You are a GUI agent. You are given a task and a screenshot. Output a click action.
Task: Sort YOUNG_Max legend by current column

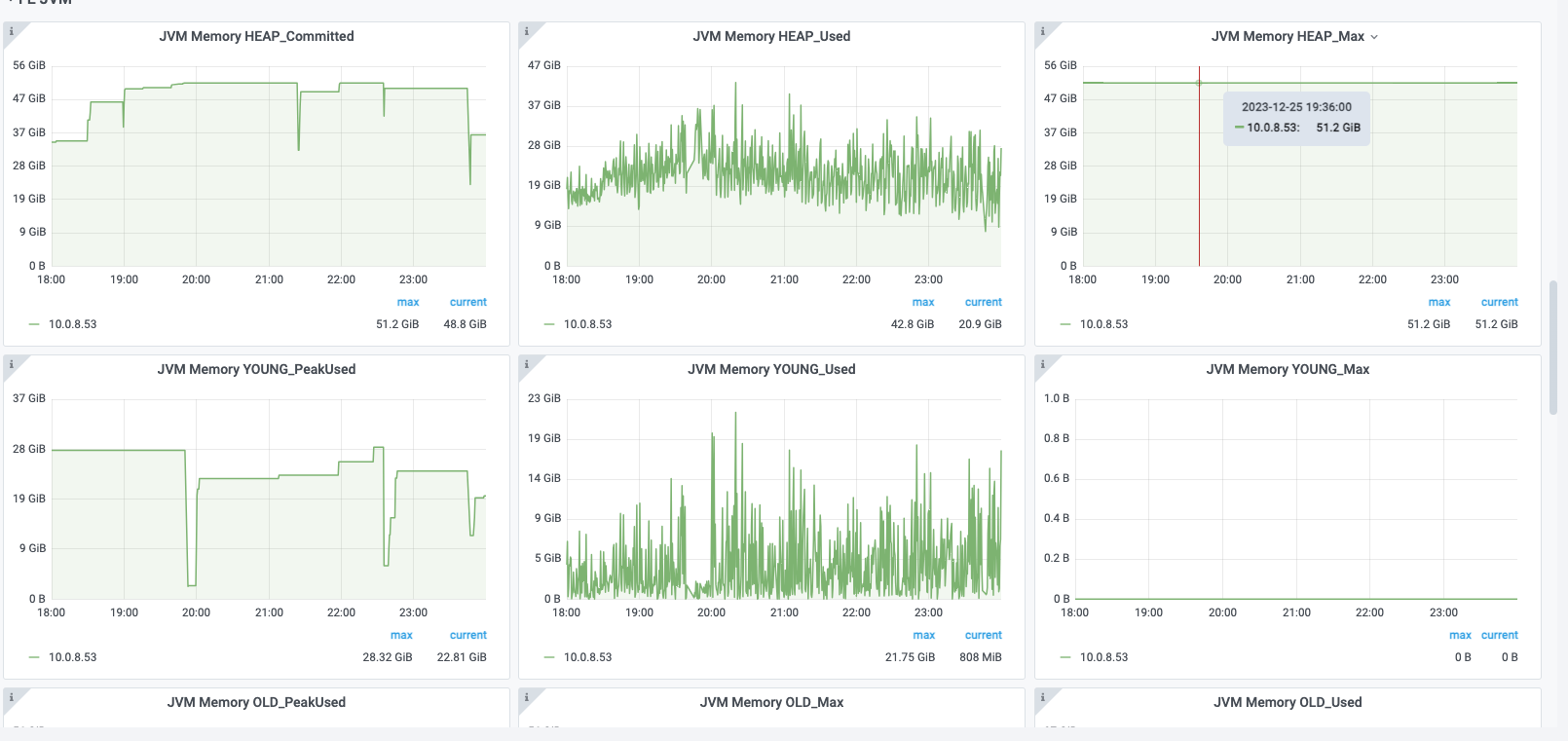(x=1500, y=635)
